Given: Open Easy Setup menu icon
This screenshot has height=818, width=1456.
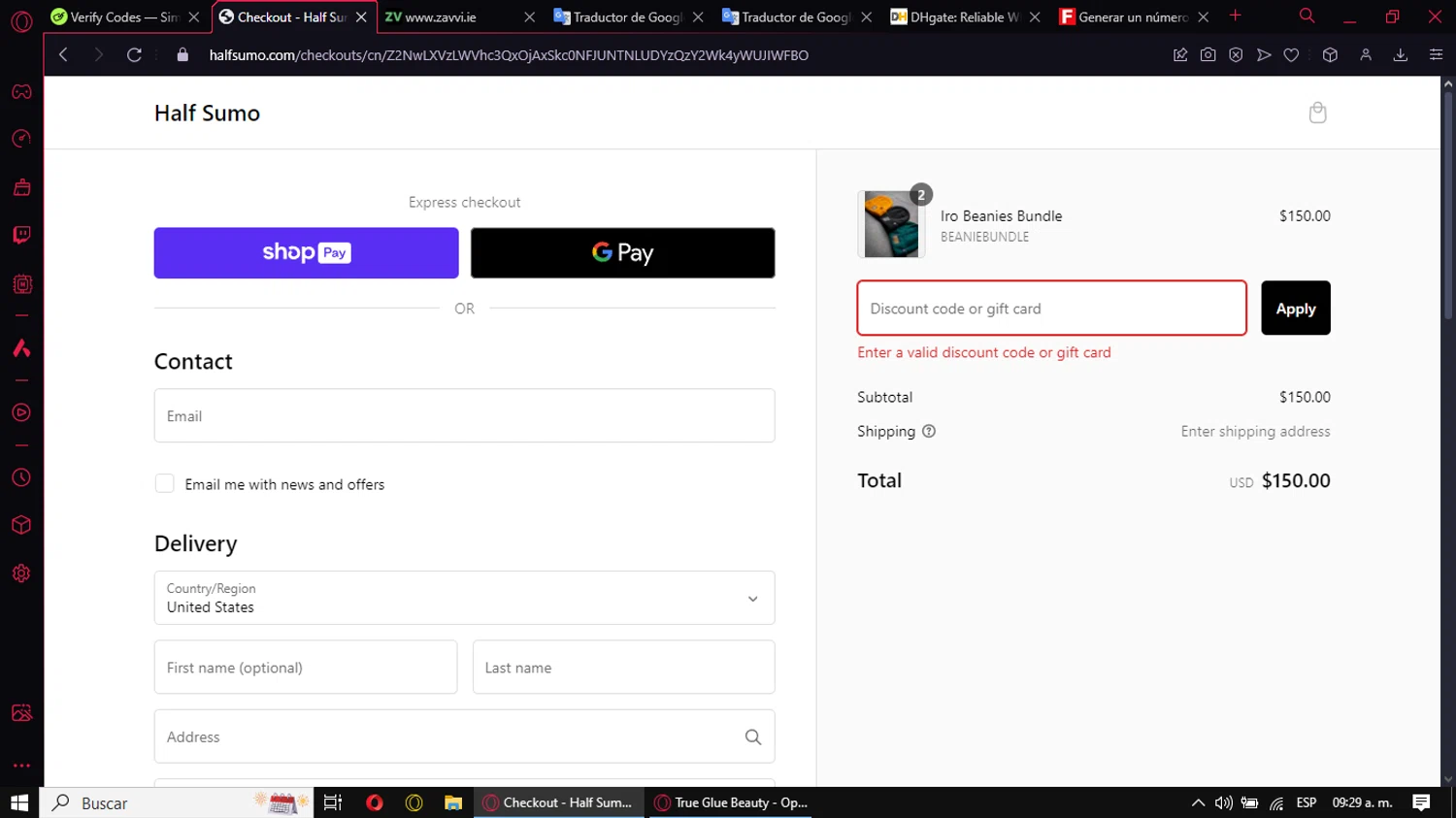Looking at the screenshot, I should coord(1436,55).
